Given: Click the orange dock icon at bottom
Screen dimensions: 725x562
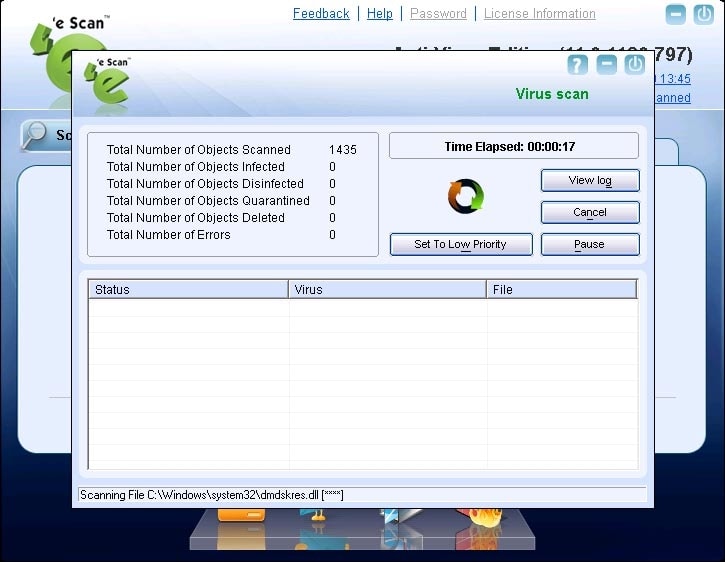Looking at the screenshot, I should [241, 515].
